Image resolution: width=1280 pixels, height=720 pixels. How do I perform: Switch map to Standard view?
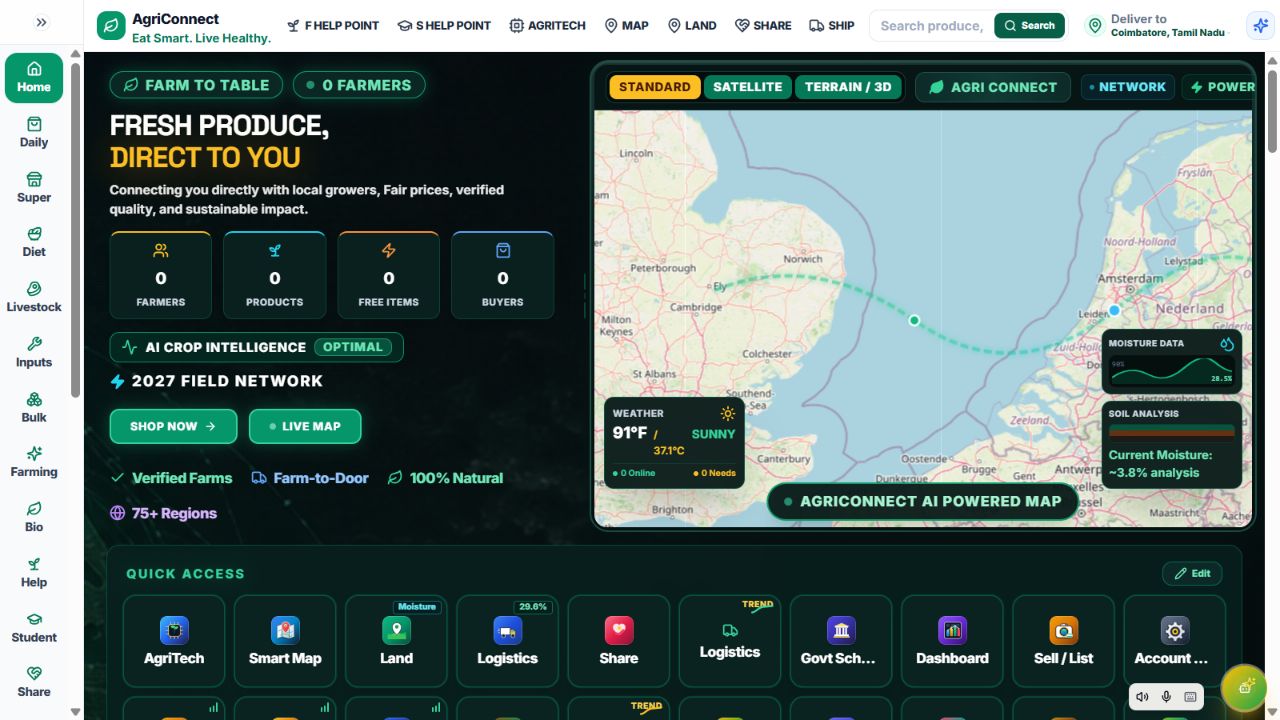[x=655, y=87]
